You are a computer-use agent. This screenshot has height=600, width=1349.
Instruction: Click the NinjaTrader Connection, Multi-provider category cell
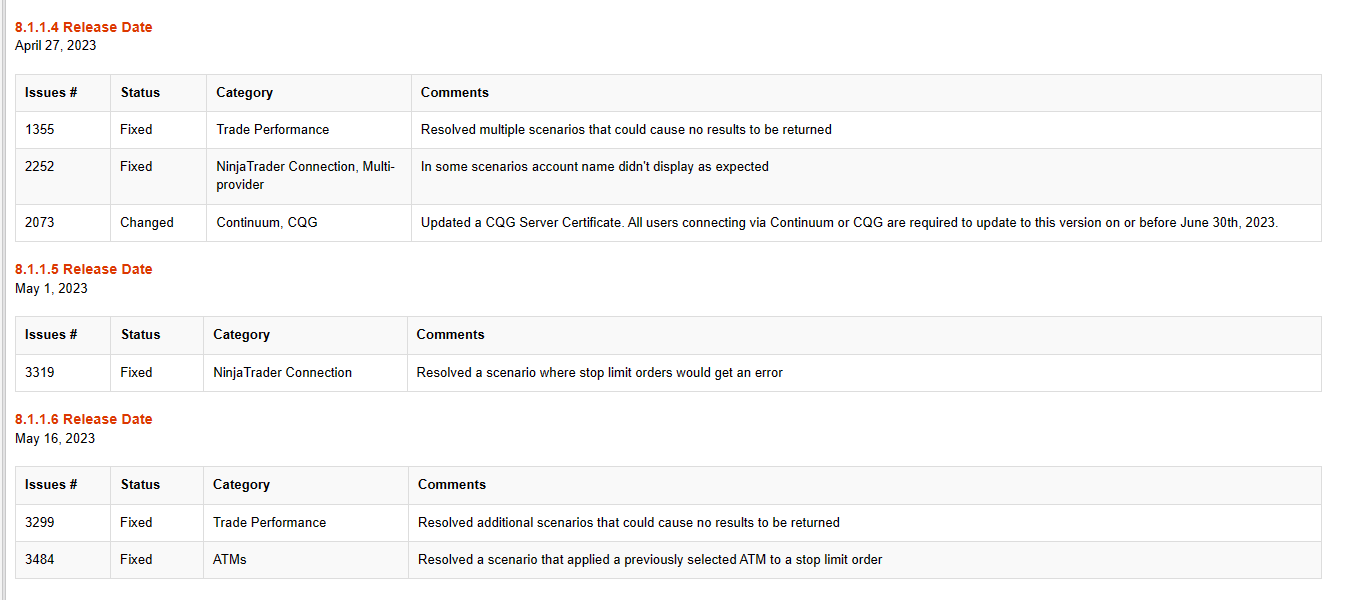click(309, 176)
